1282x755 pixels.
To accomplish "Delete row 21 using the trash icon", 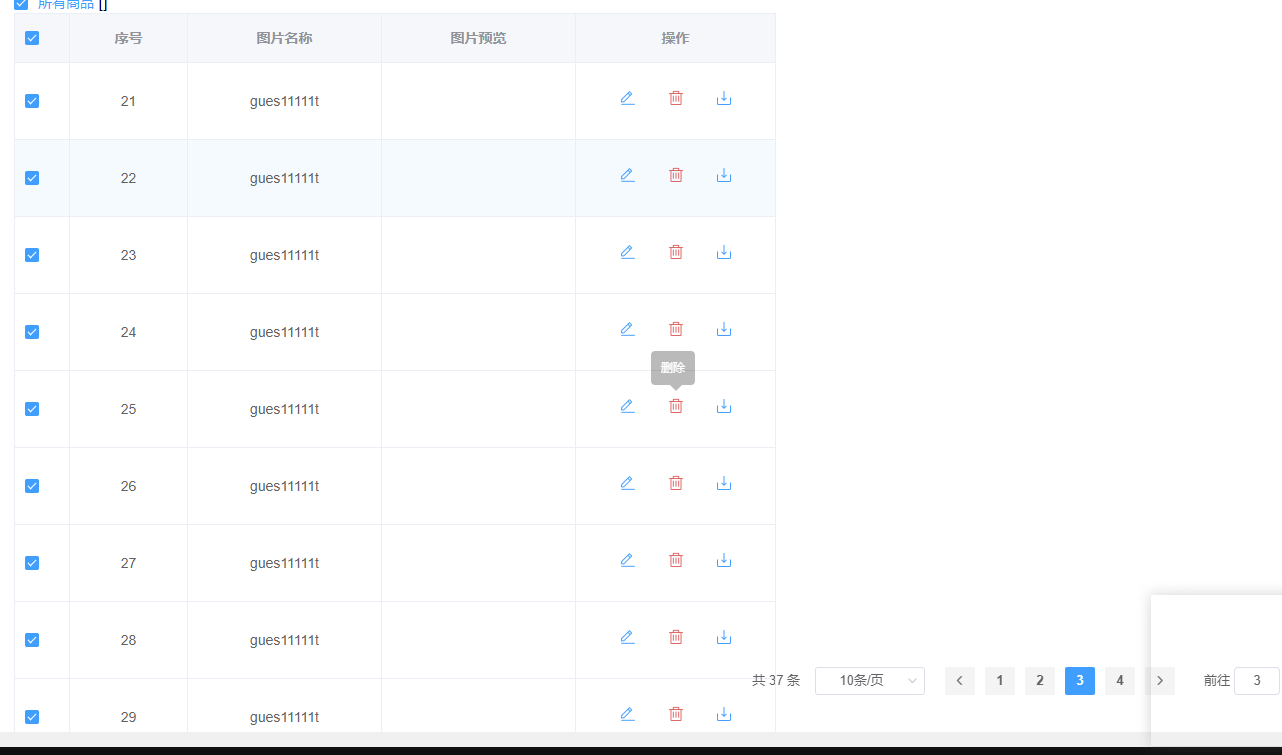I will click(676, 98).
